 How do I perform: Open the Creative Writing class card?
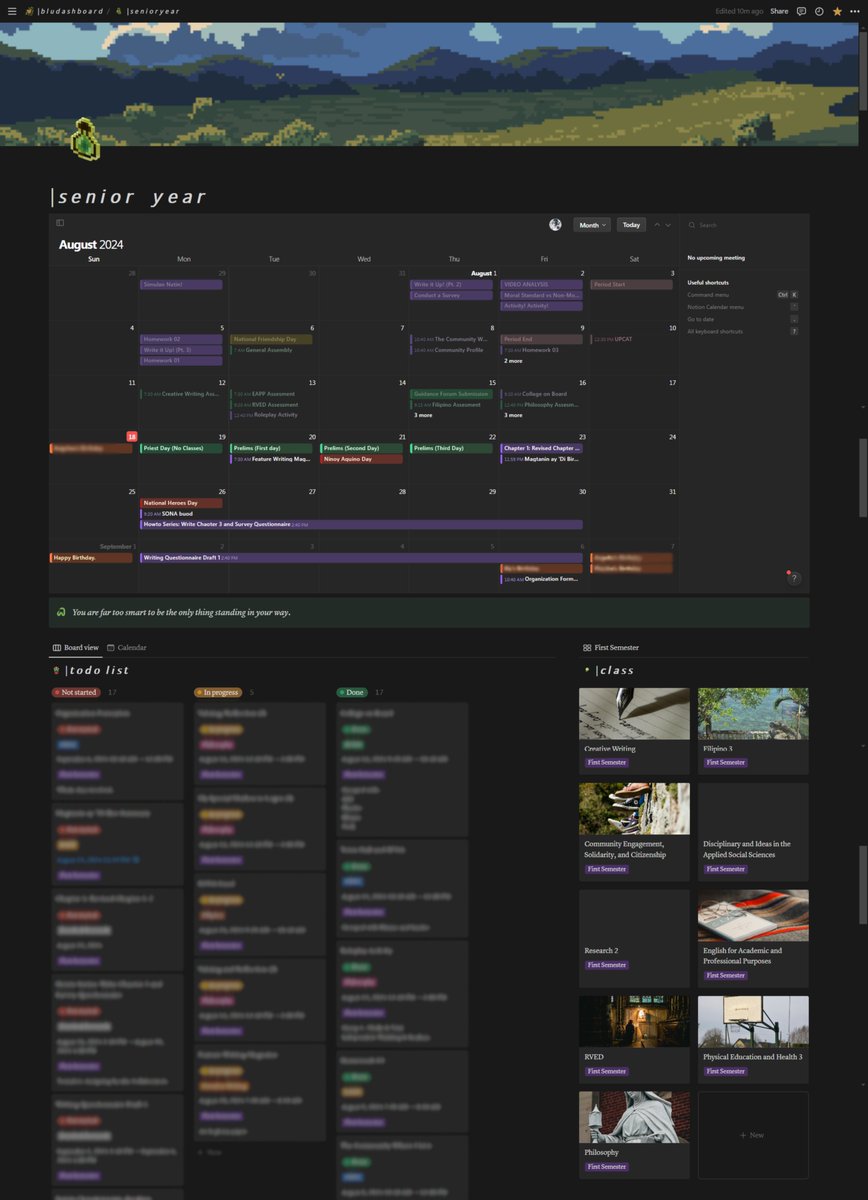click(x=634, y=730)
